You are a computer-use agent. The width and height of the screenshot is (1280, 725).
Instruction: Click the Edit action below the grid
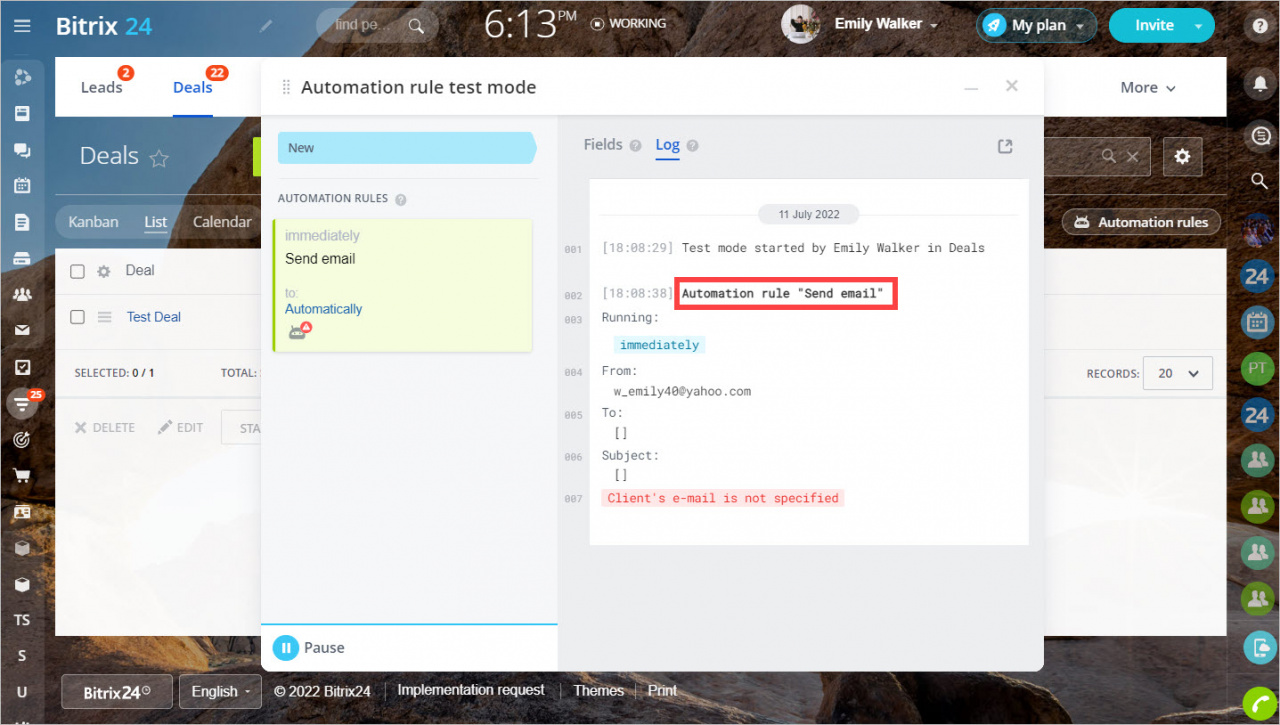tap(180, 427)
